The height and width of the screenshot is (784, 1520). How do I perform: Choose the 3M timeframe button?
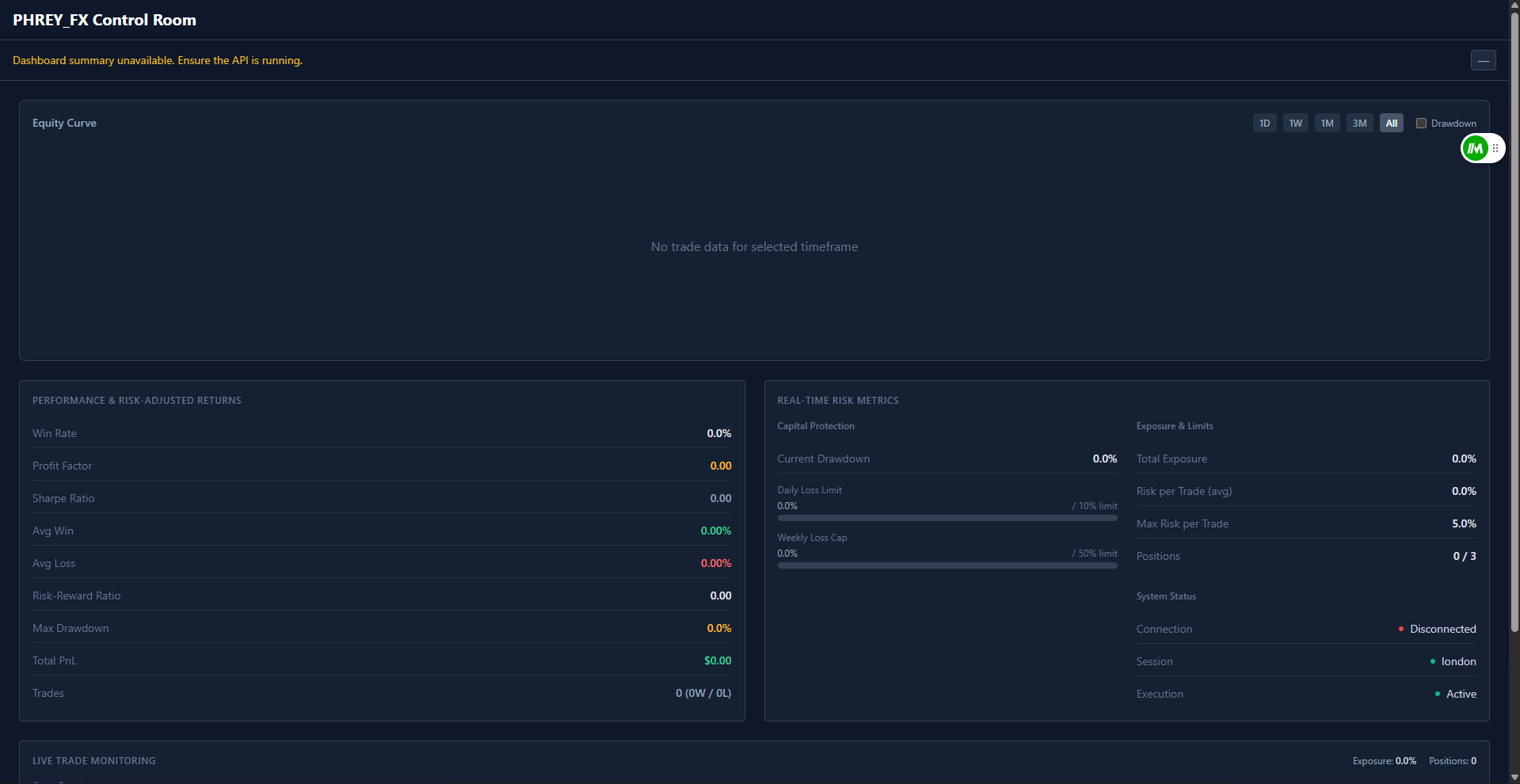point(1359,124)
